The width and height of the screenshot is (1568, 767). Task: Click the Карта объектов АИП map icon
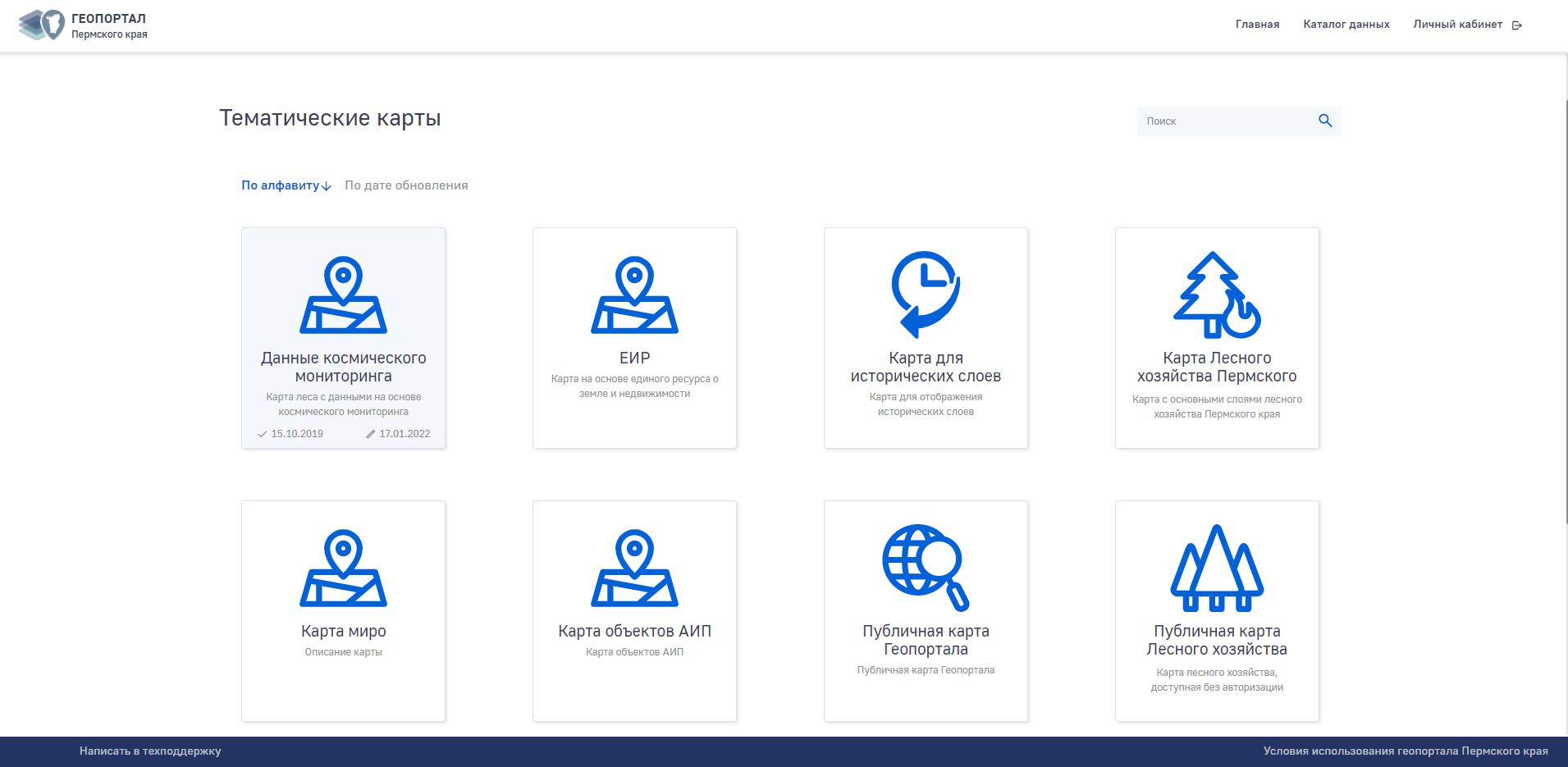point(634,568)
